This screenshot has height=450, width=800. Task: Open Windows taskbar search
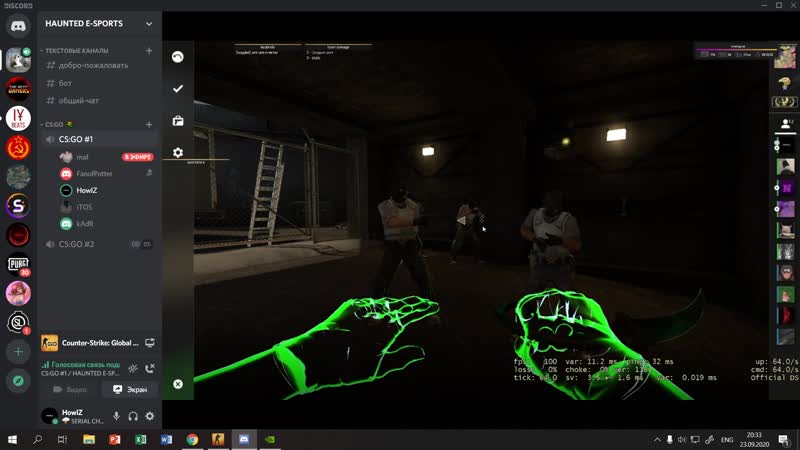tap(37, 440)
